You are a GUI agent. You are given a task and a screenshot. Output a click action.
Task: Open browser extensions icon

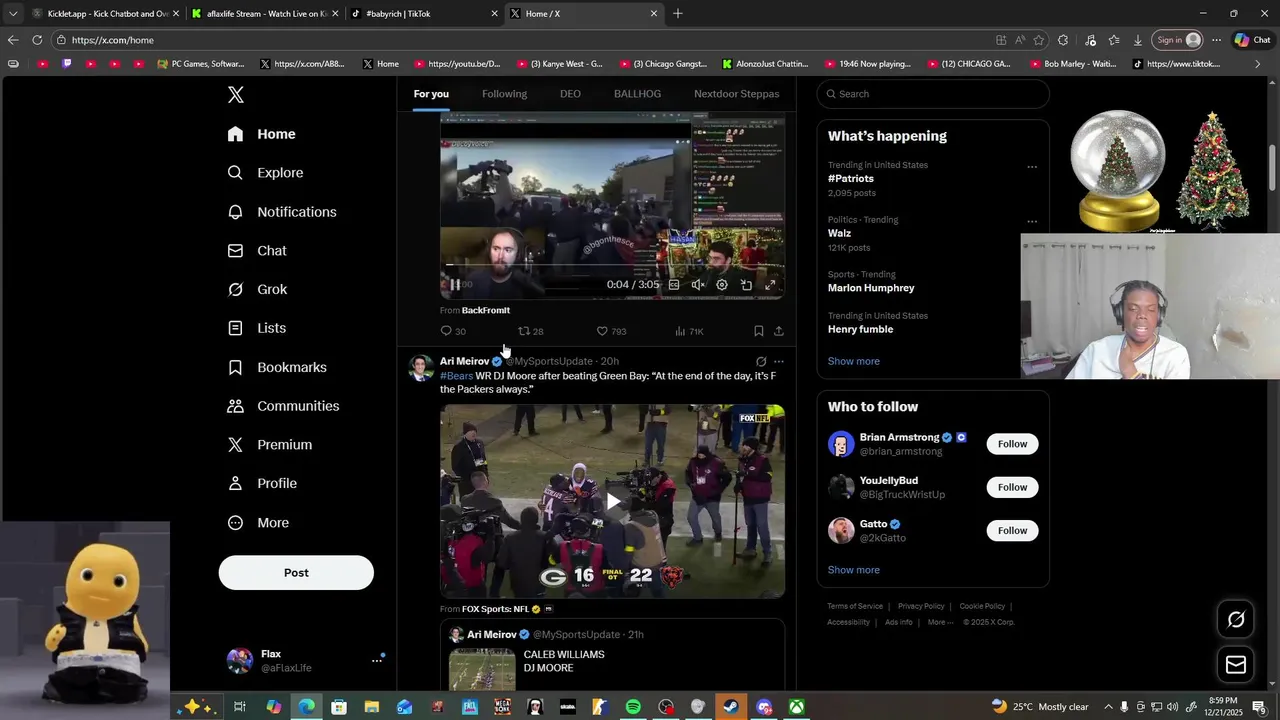pos(1063,40)
